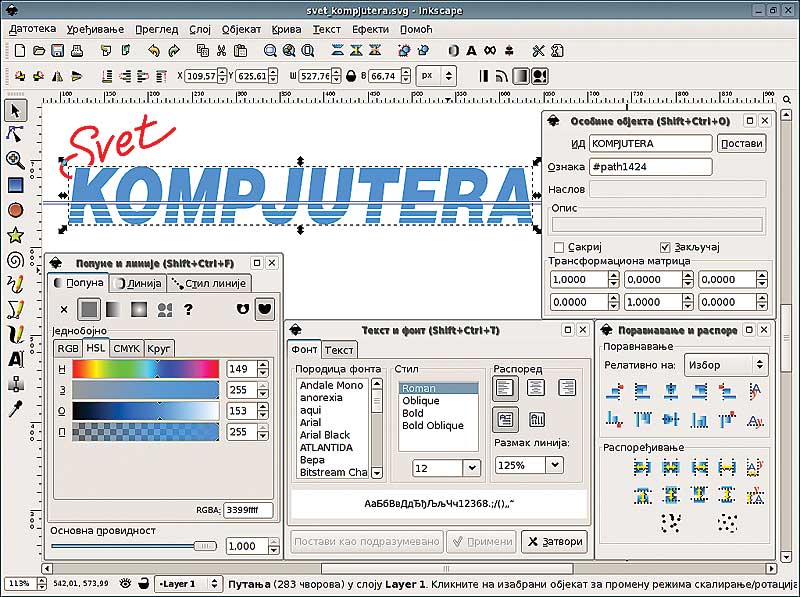Click the Save document icon

(x=58, y=50)
